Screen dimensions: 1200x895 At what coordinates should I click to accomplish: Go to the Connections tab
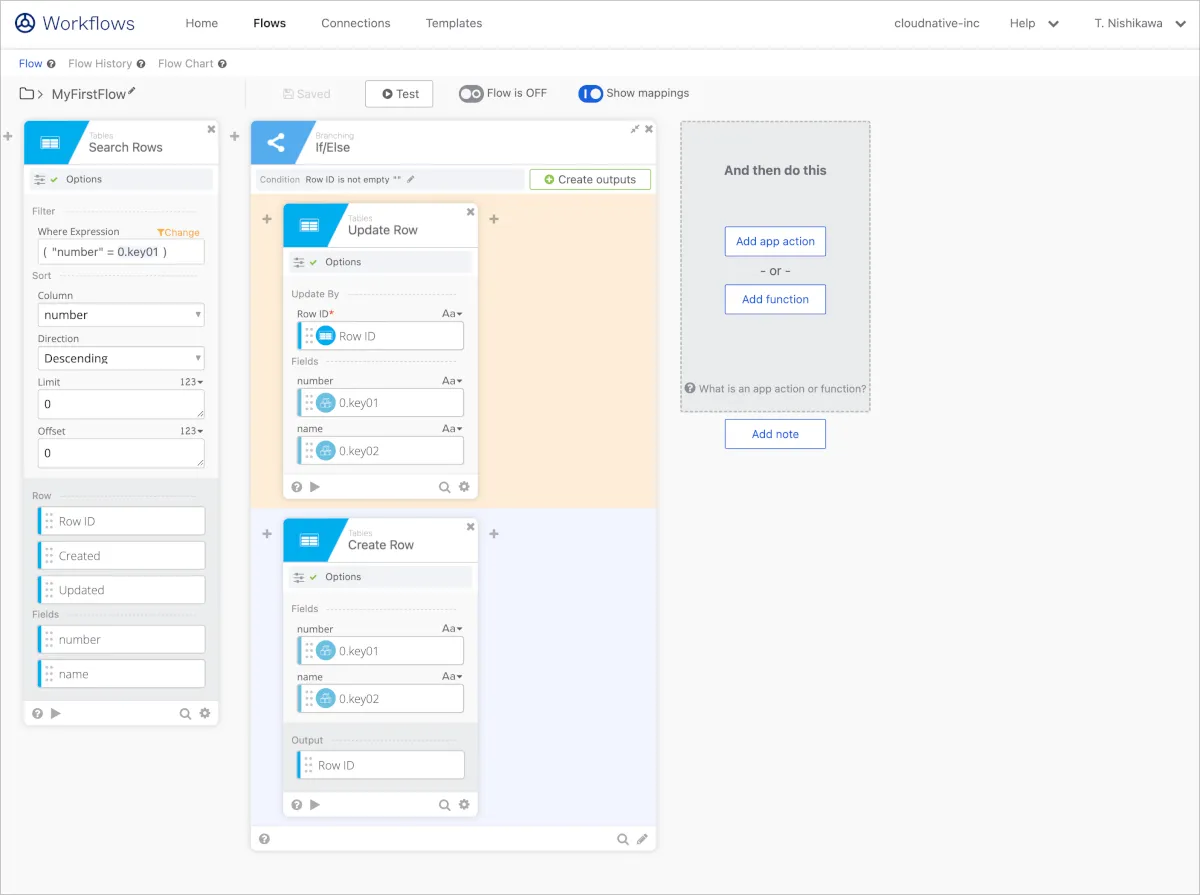pos(356,23)
